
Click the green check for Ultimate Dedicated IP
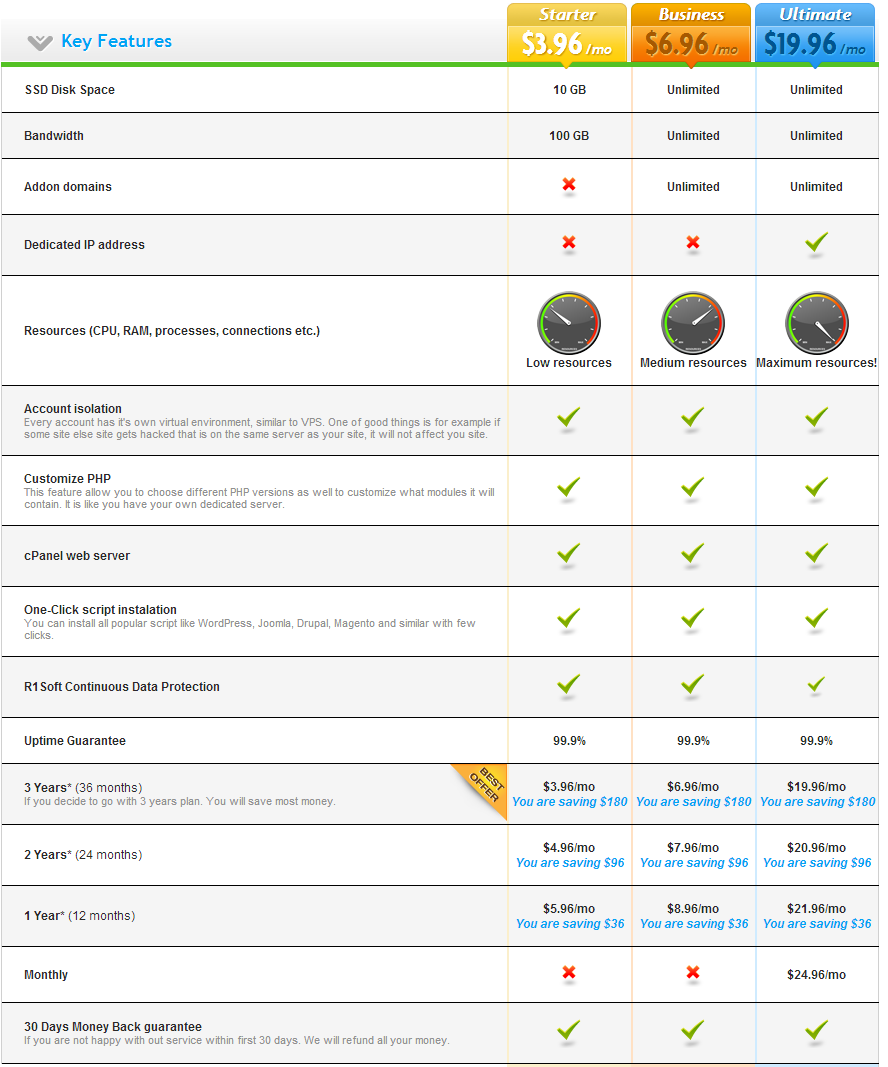click(816, 242)
